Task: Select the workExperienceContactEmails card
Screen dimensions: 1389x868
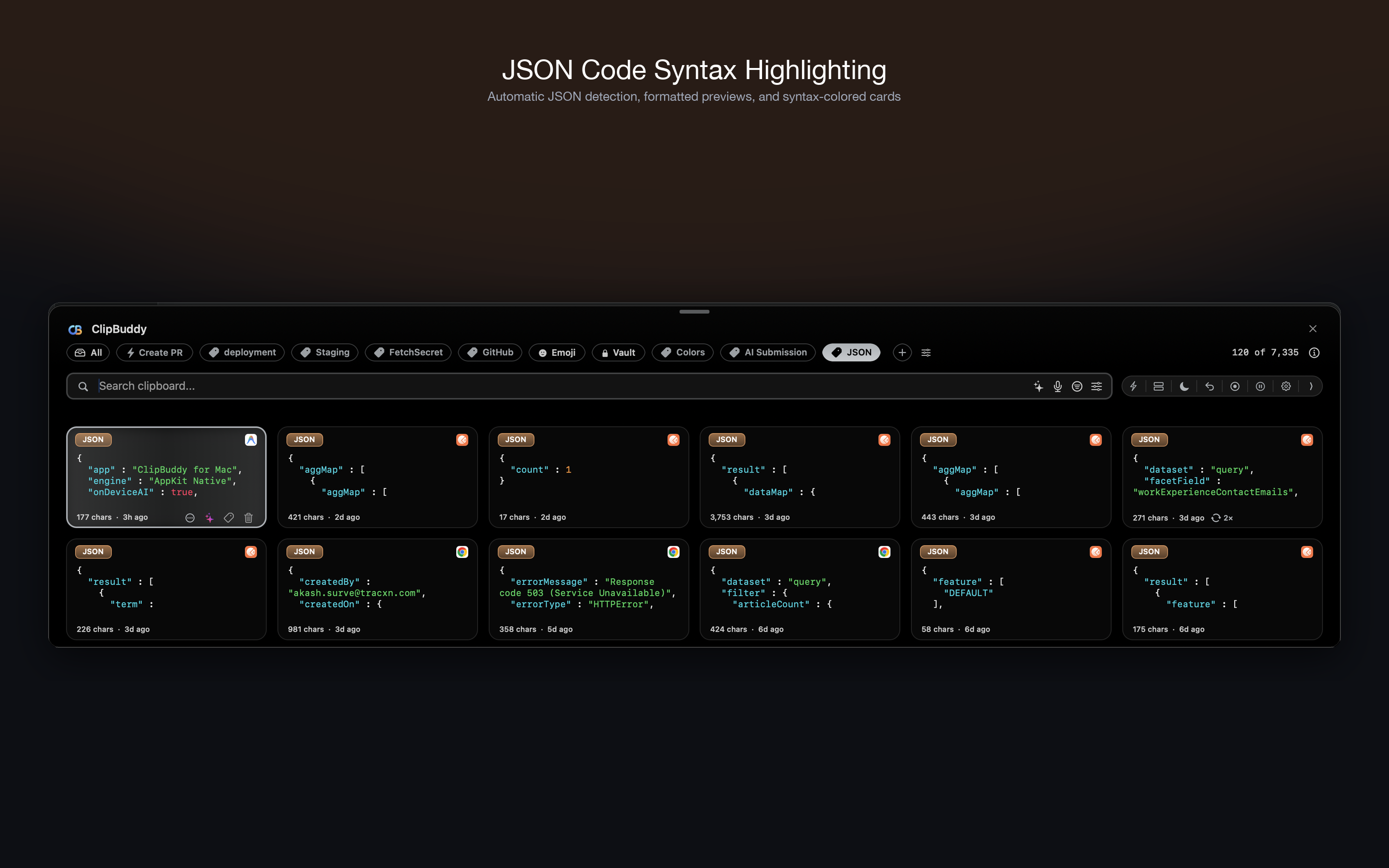Action: tap(1222, 477)
